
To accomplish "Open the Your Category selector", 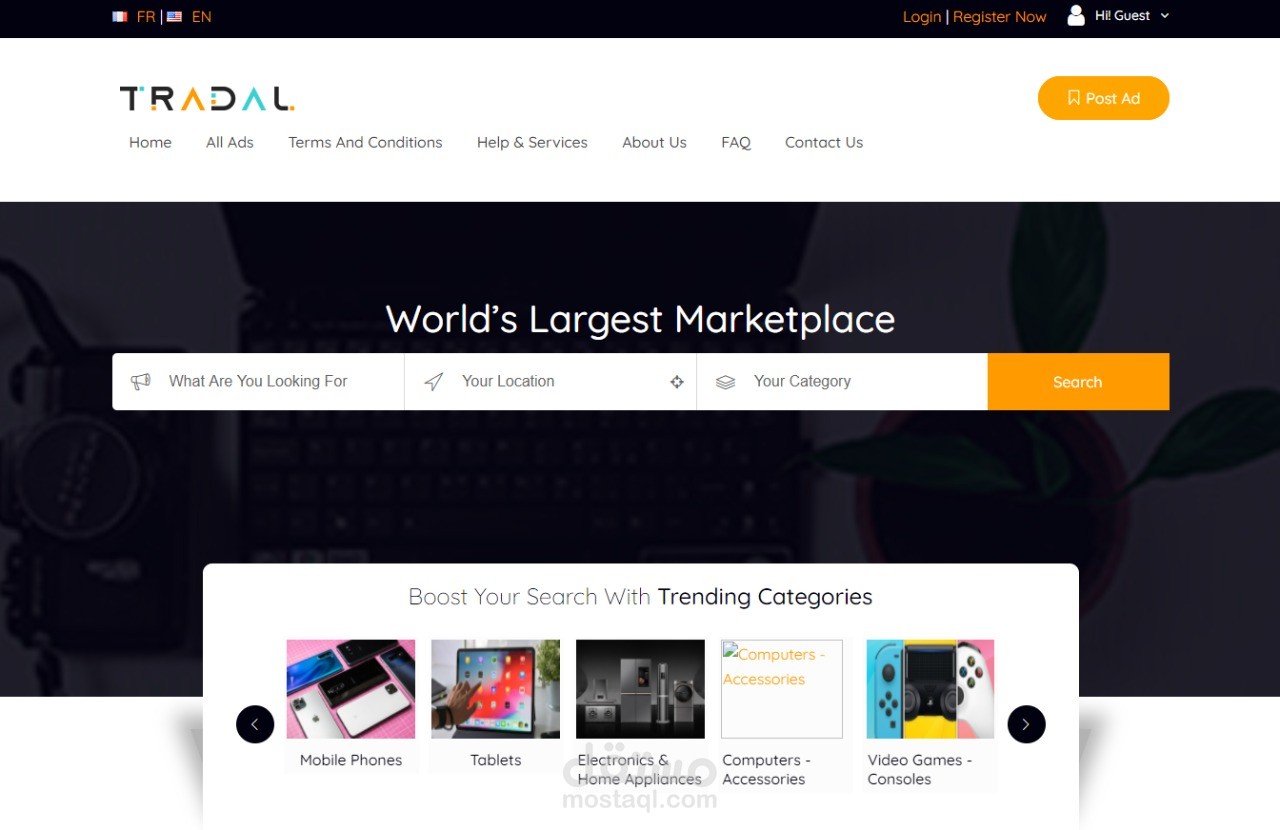I will click(x=842, y=381).
